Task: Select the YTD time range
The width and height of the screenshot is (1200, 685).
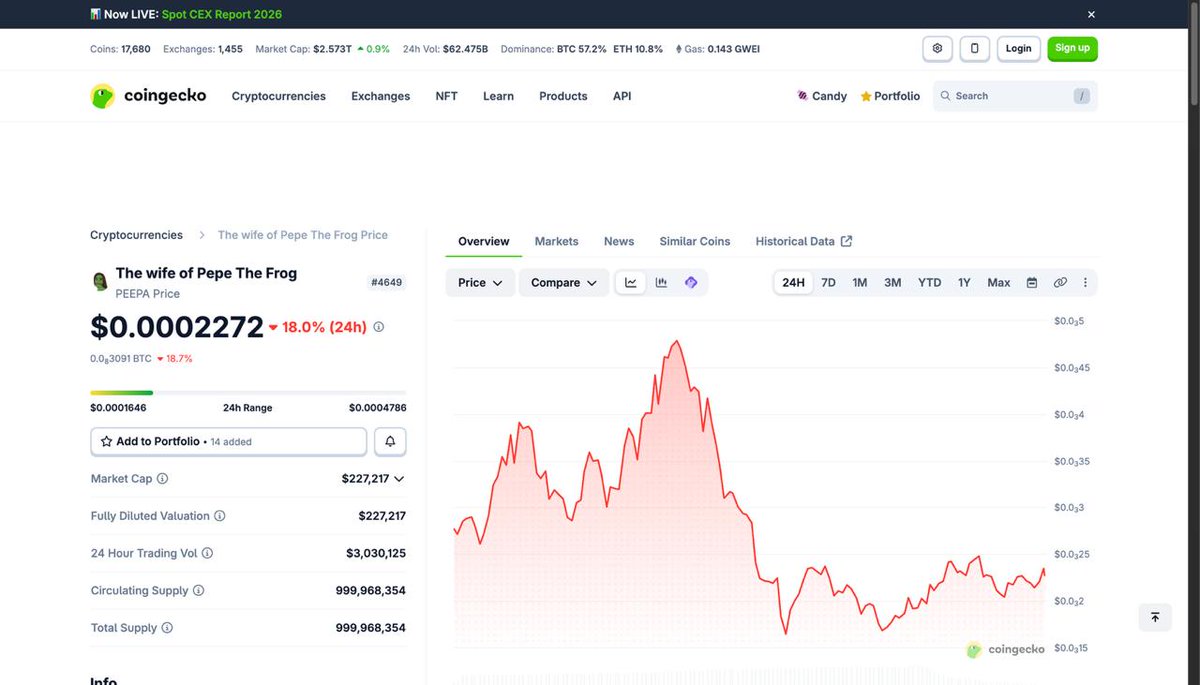Action: [930, 283]
